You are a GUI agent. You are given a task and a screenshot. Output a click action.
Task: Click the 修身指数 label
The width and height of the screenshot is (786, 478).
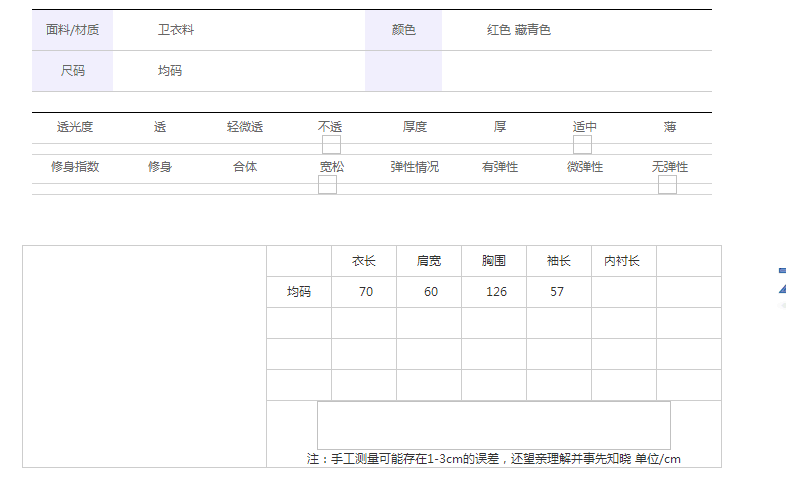click(x=75, y=167)
